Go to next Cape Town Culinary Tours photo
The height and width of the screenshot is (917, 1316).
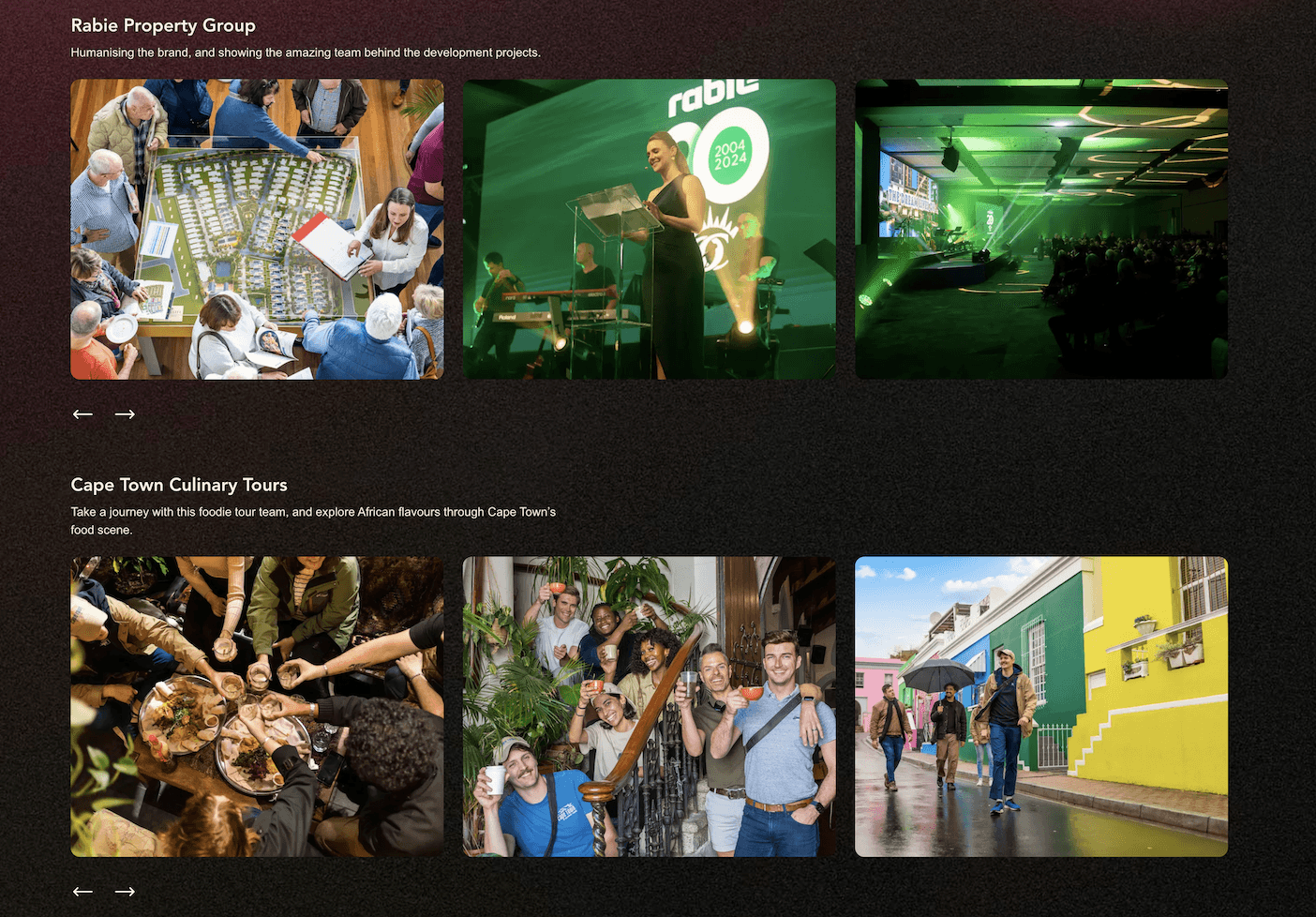tap(125, 891)
